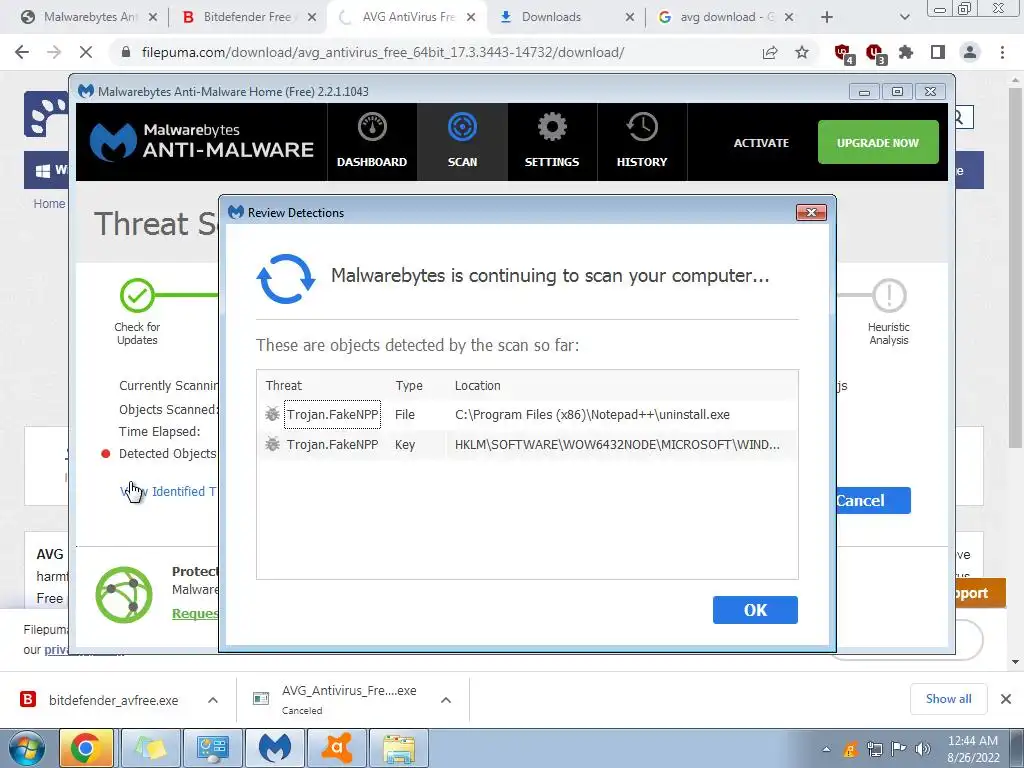This screenshot has width=1024, height=768.
Task: Open a new browser tab
Action: 827,17
